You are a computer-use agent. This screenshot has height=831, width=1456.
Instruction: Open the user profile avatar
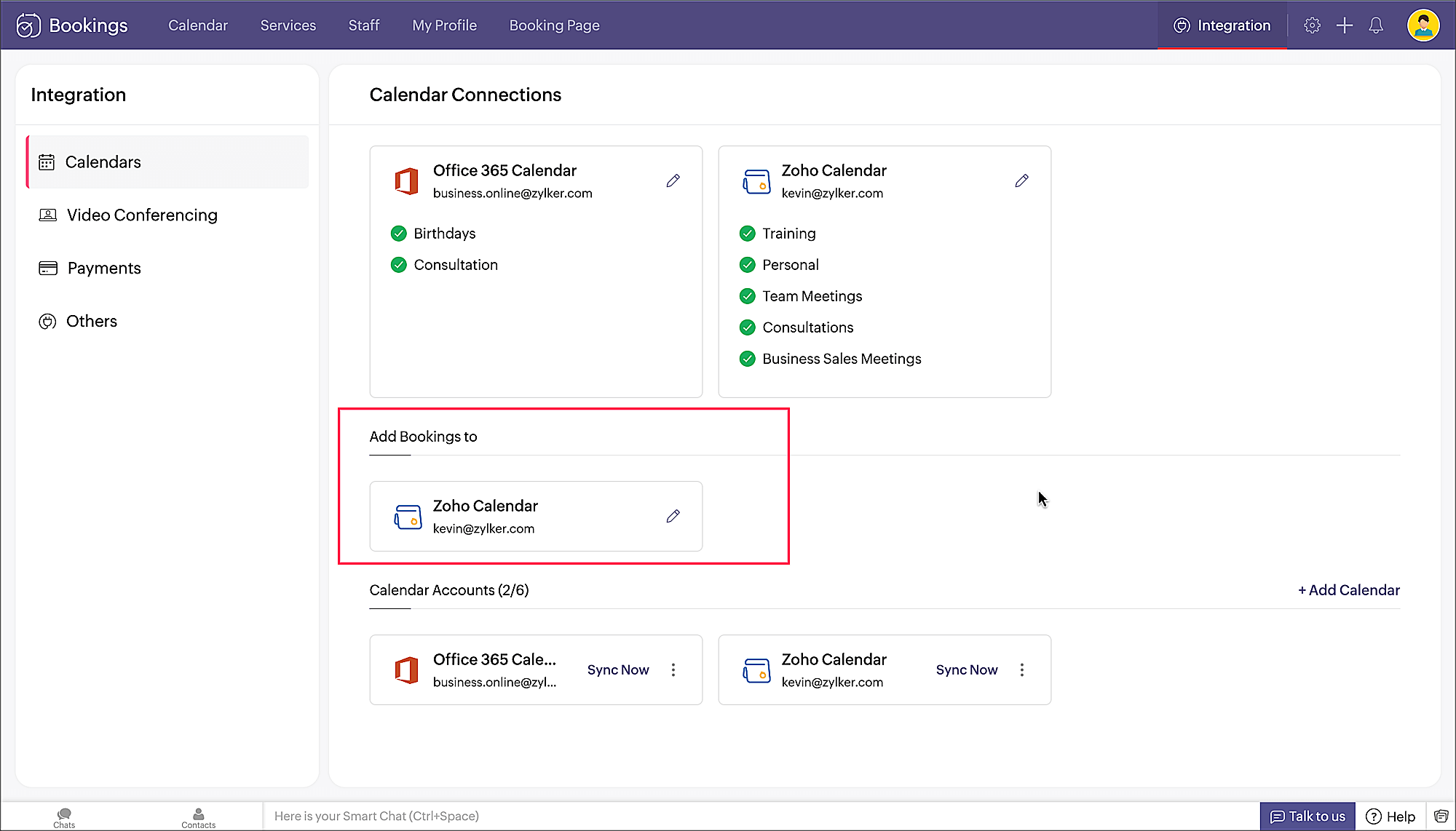click(1423, 25)
